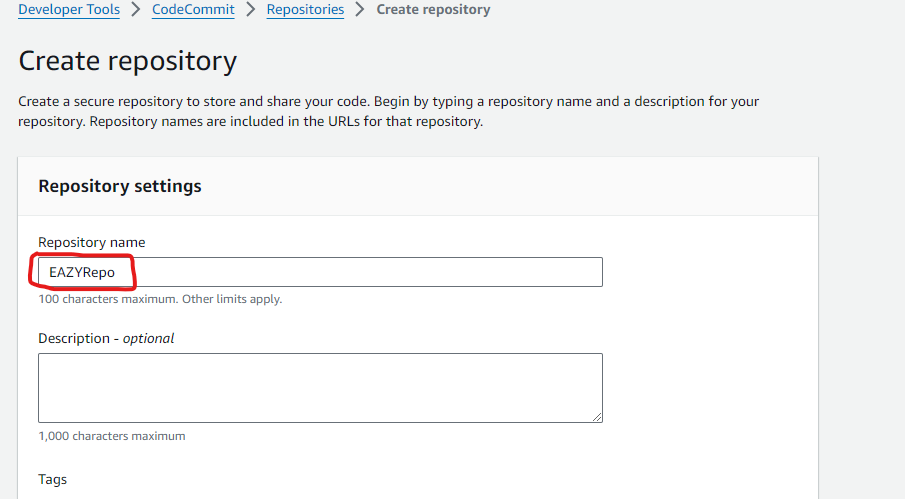Click the Other limits apply text
Image resolution: width=905 pixels, height=499 pixels.
pos(232,299)
